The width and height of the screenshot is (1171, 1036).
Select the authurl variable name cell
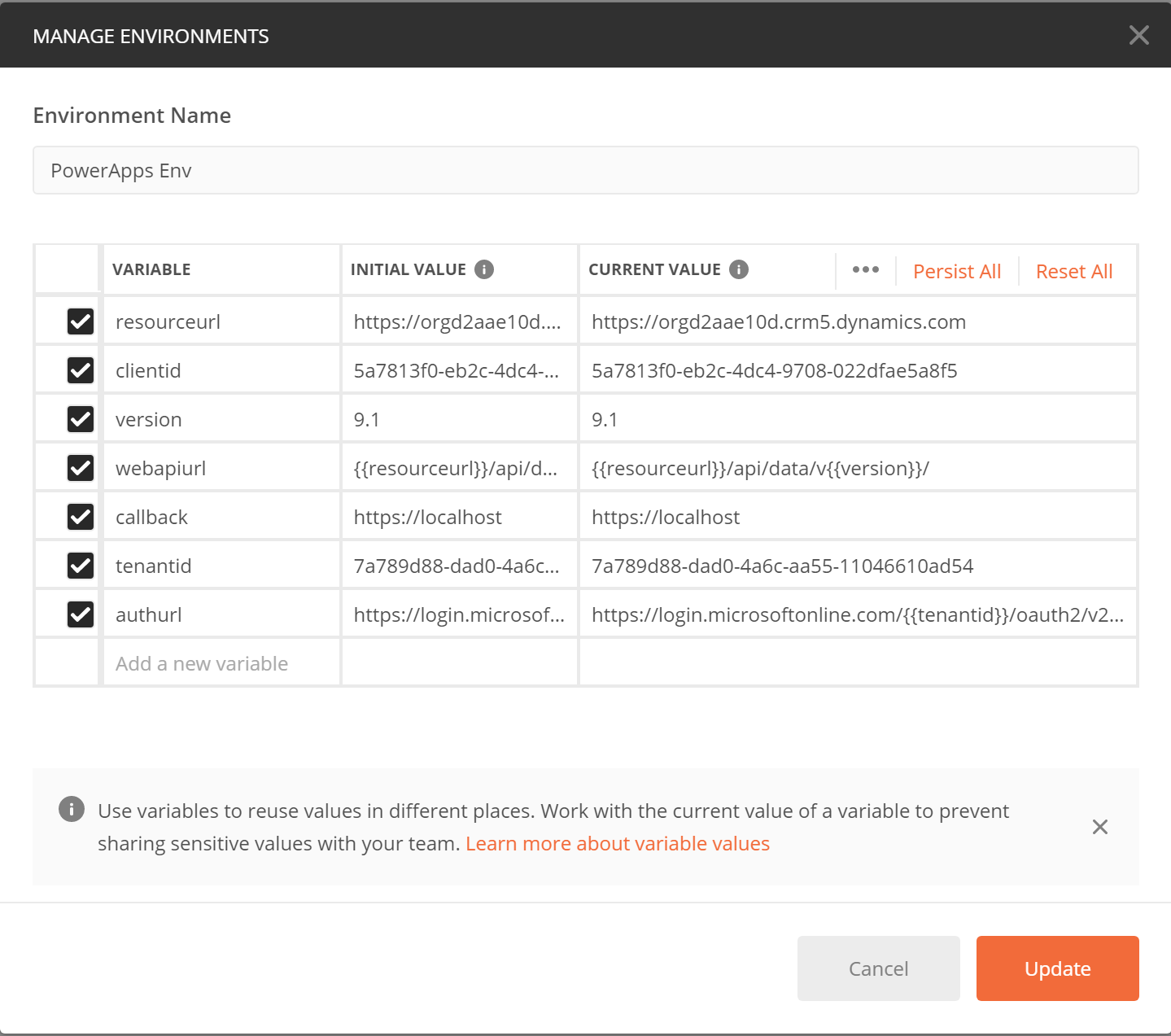point(221,614)
